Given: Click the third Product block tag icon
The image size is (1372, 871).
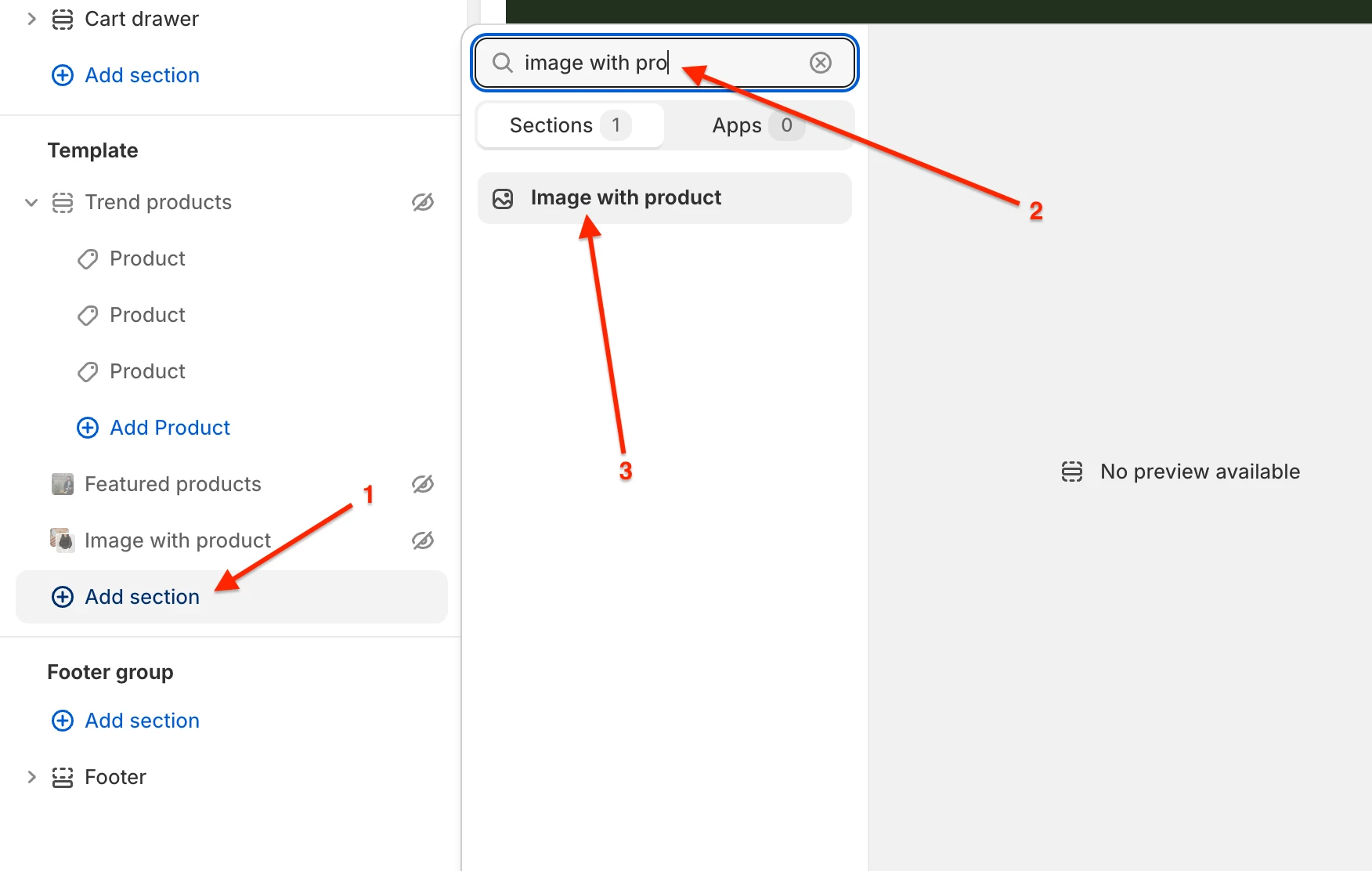Looking at the screenshot, I should click(88, 371).
